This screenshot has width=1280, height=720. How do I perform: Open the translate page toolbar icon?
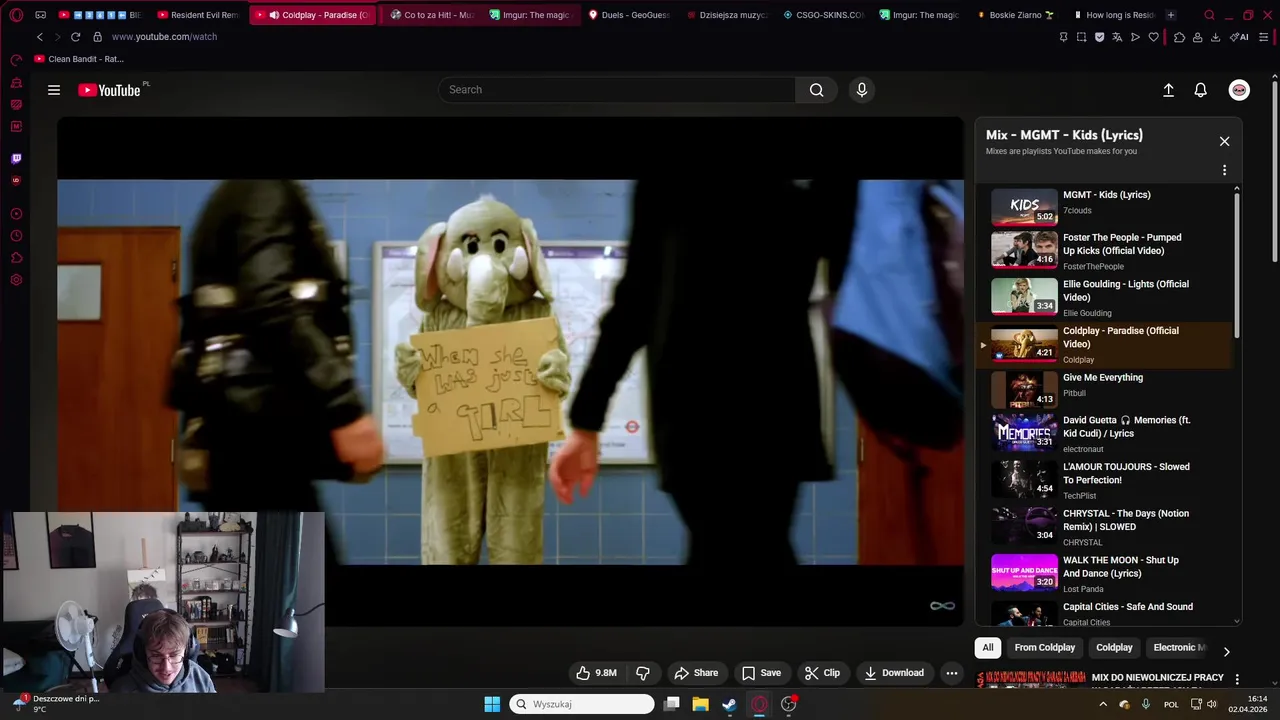[x=1117, y=37]
